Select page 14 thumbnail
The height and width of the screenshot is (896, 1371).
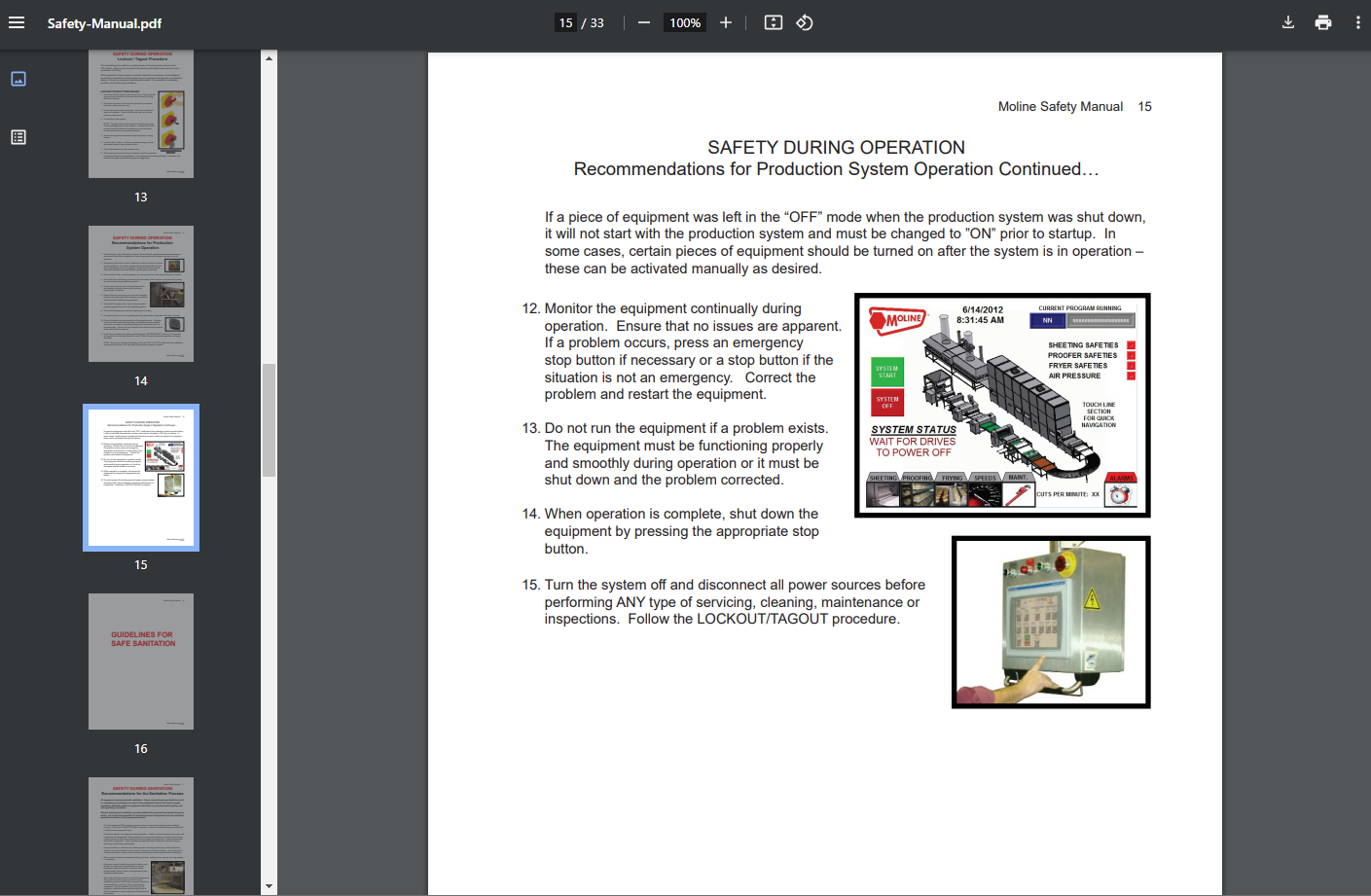point(141,294)
